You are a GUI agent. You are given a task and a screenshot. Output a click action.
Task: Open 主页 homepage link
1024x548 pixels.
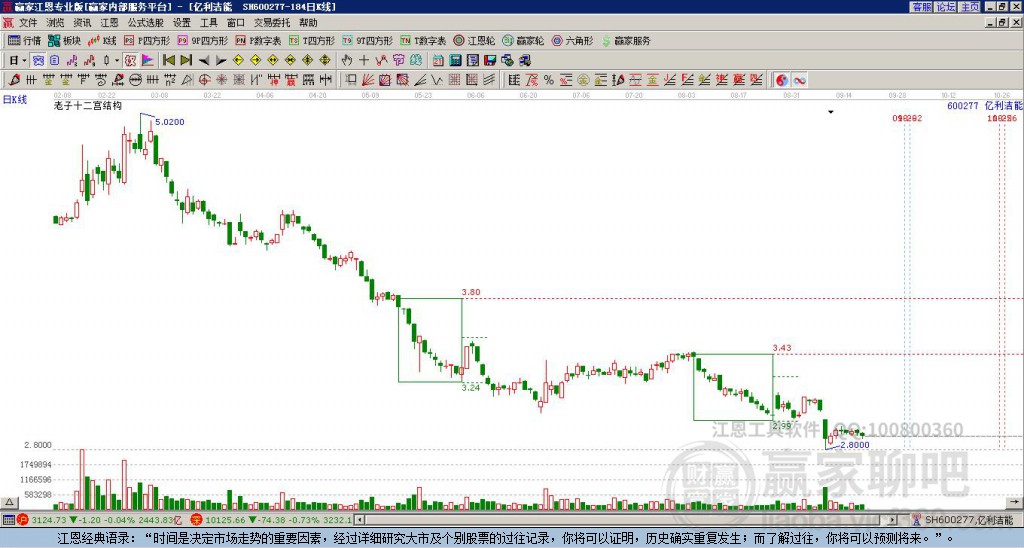(970, 7)
